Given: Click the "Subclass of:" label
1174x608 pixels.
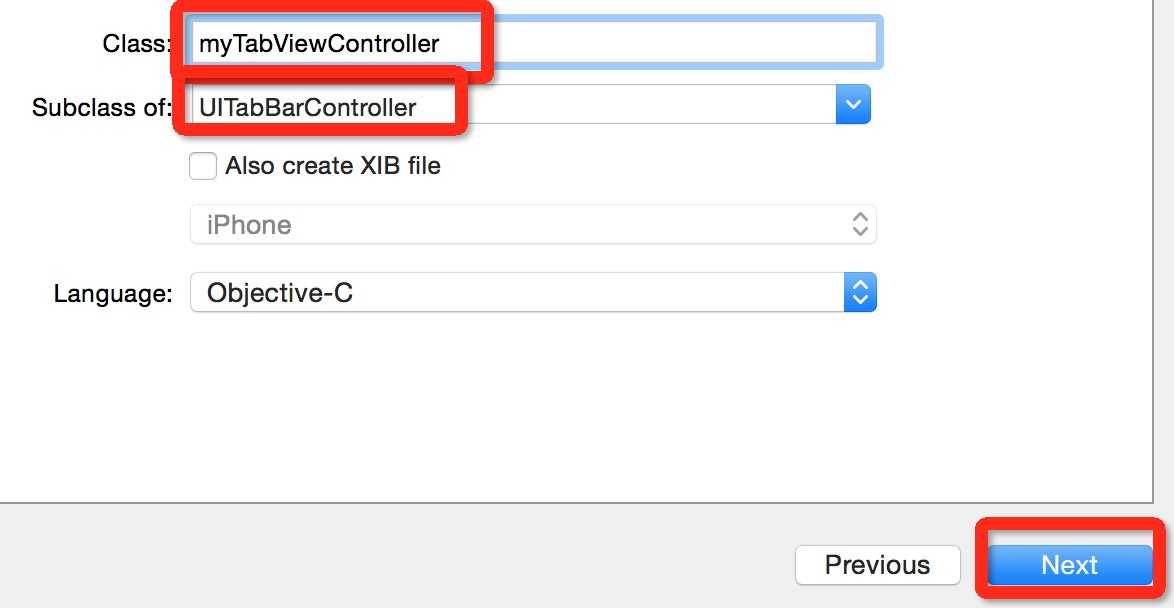Looking at the screenshot, I should (101, 107).
